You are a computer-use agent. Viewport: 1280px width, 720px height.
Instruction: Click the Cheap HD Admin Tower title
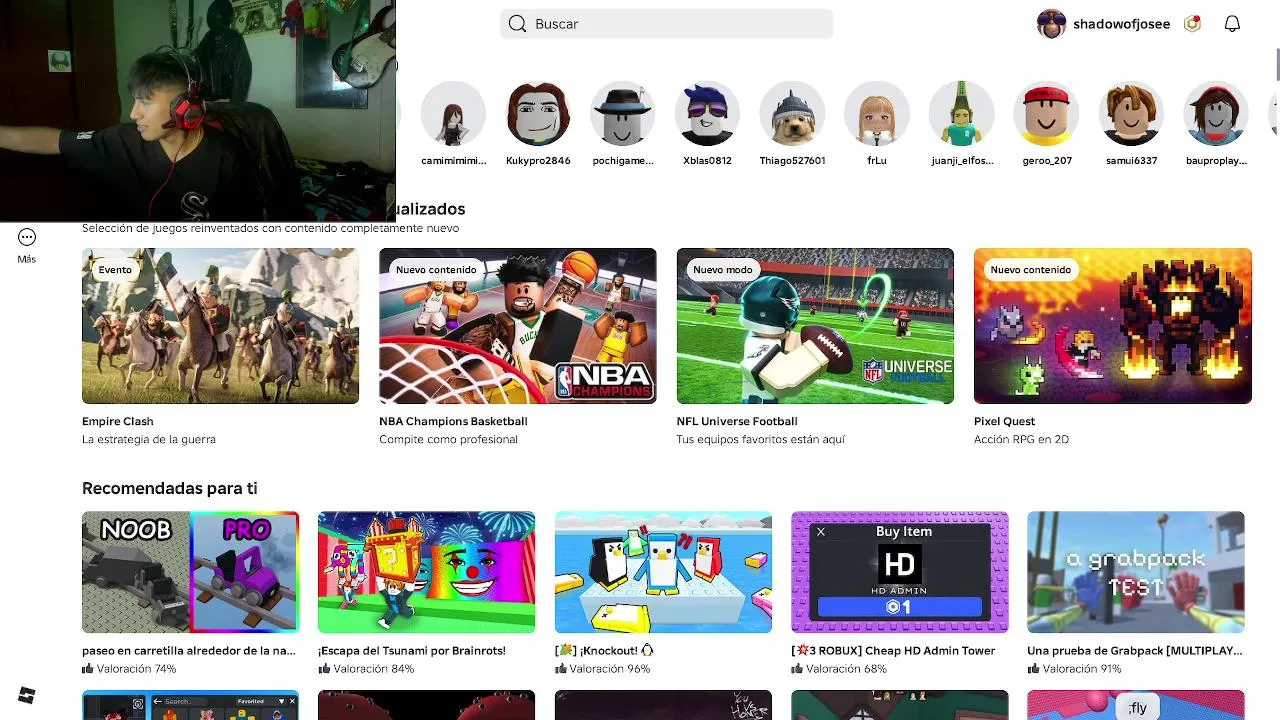[893, 650]
